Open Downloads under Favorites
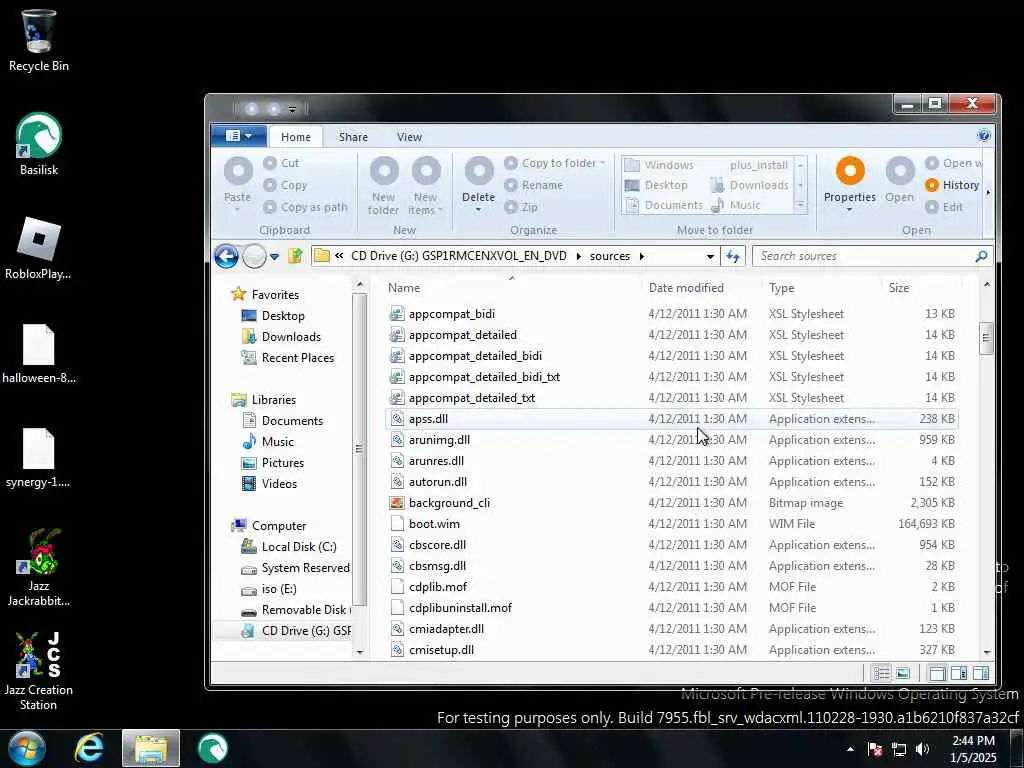This screenshot has height=768, width=1024. pyautogui.click(x=281, y=337)
